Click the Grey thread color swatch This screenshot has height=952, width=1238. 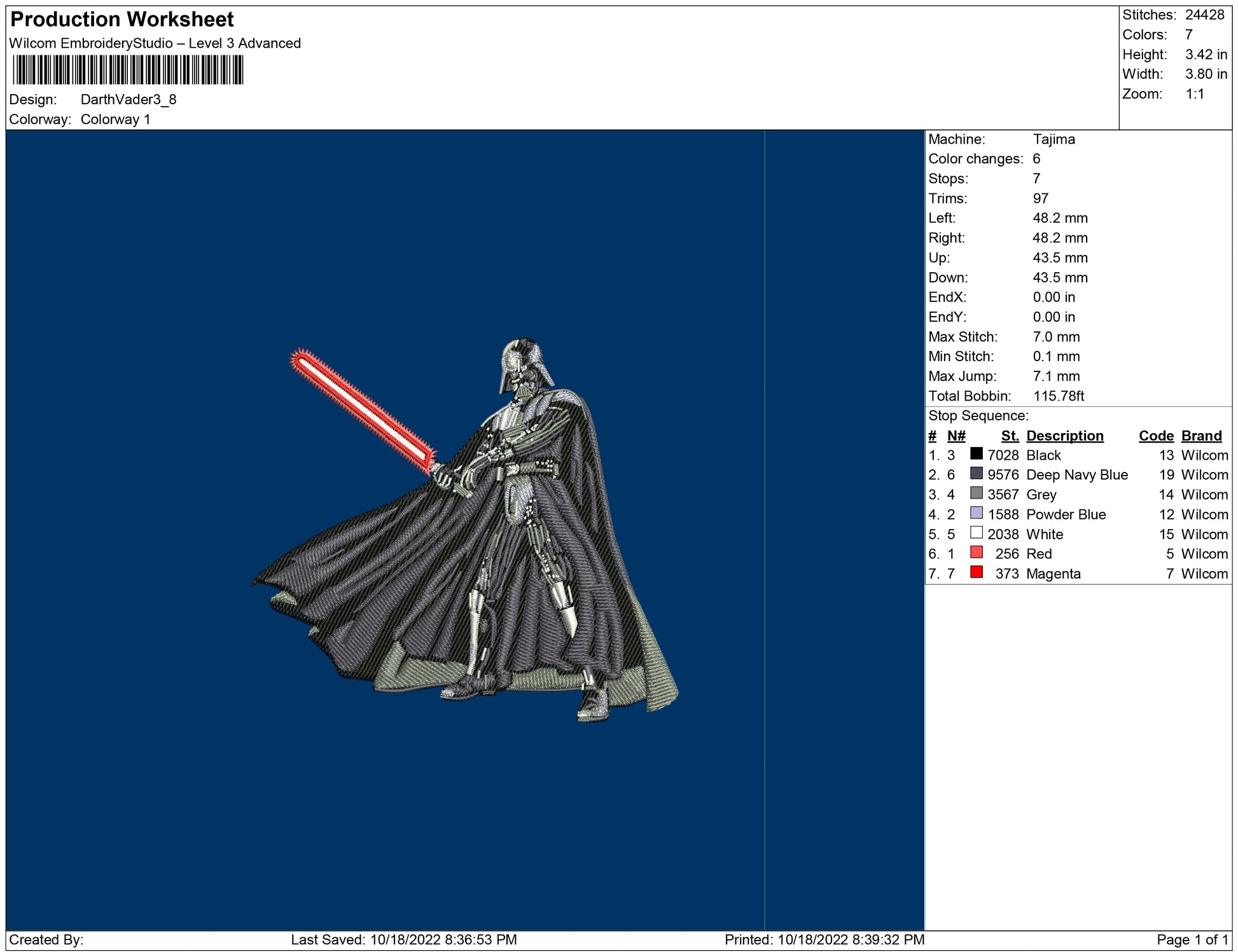(976, 493)
